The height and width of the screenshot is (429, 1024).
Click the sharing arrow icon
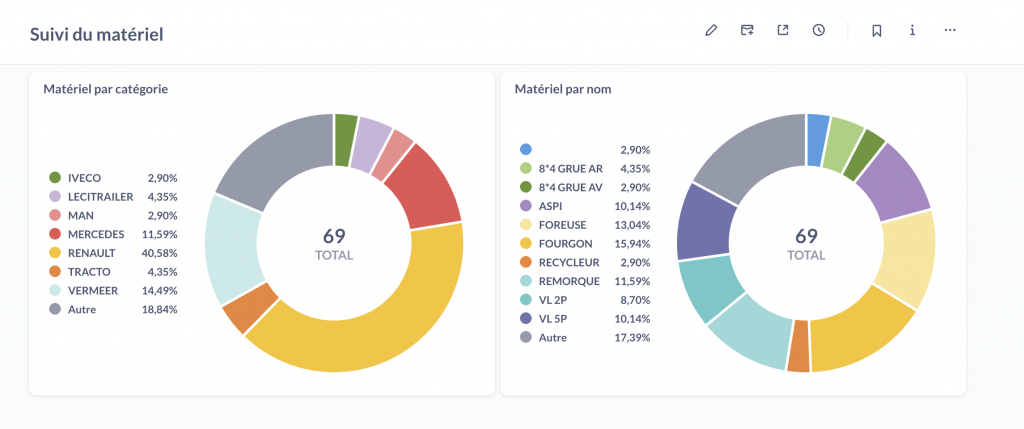tap(783, 30)
